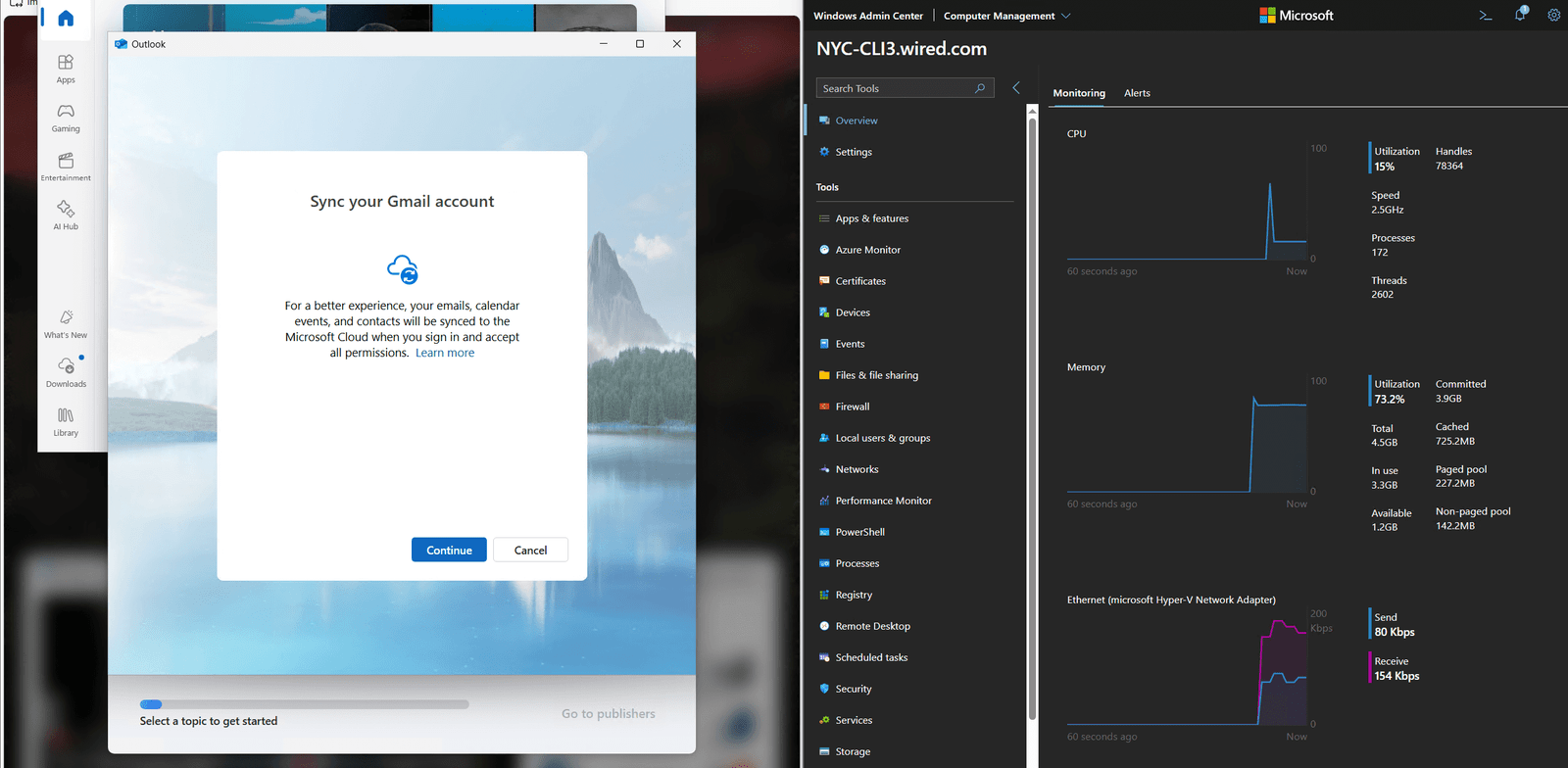Click Continue in Gmail sync dialog
This screenshot has width=1568, height=768.
click(x=449, y=550)
